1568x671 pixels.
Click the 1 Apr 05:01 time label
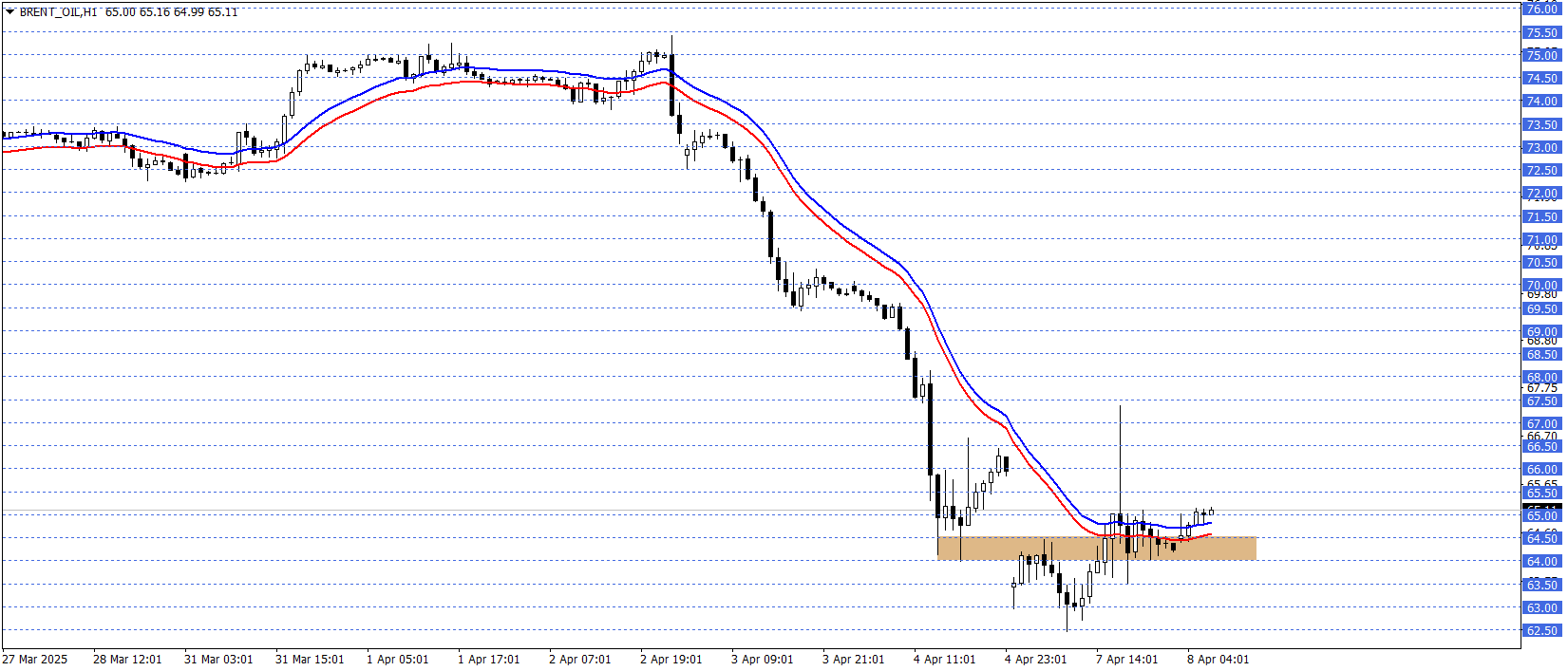398,660
